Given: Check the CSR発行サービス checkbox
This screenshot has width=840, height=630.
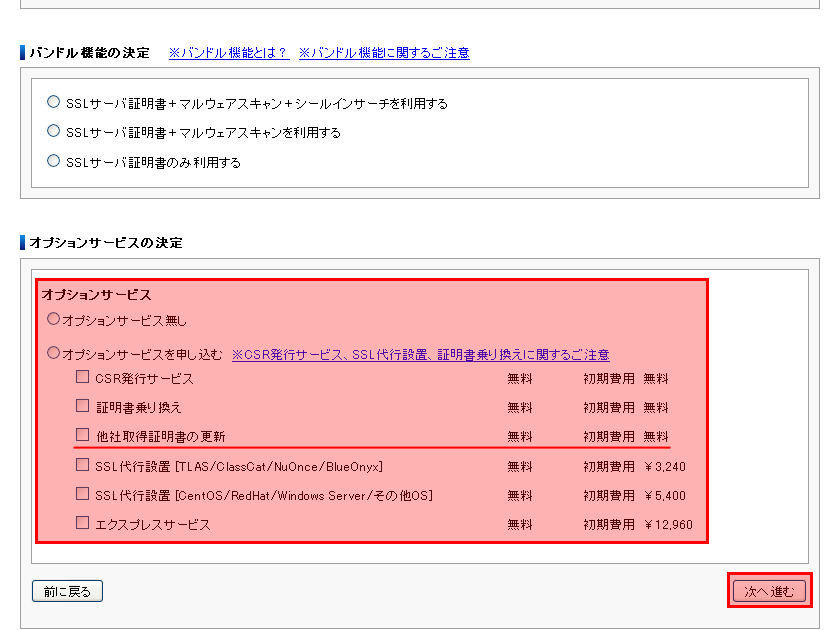Looking at the screenshot, I should click(x=82, y=377).
